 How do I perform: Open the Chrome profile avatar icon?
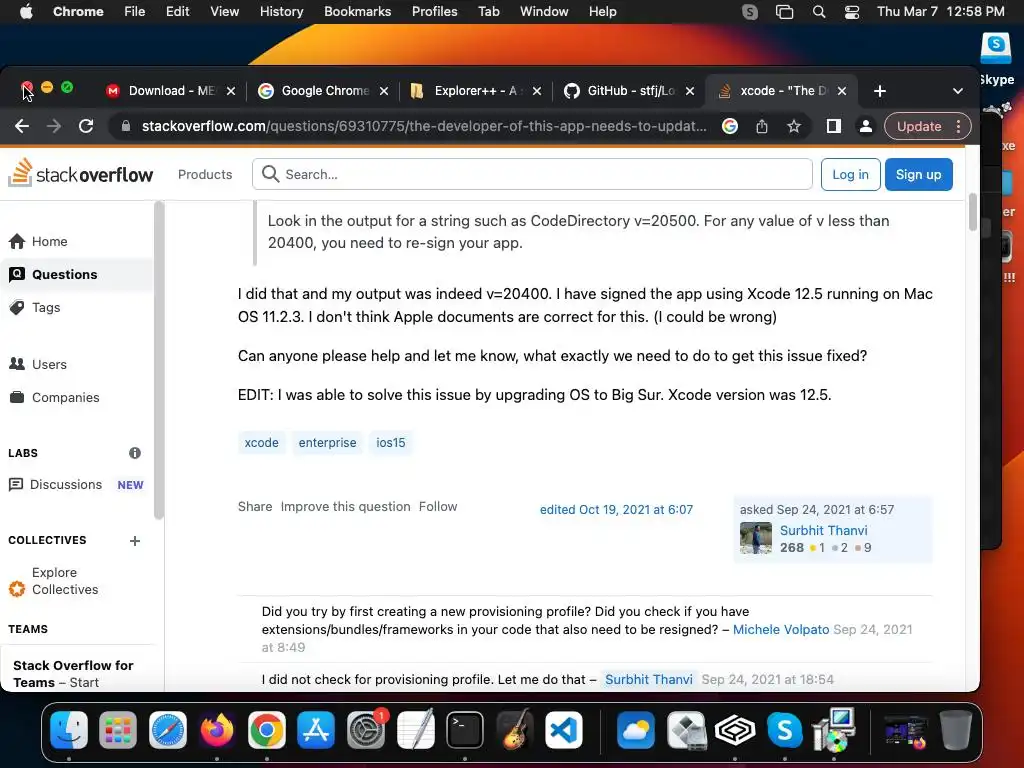[x=865, y=126]
